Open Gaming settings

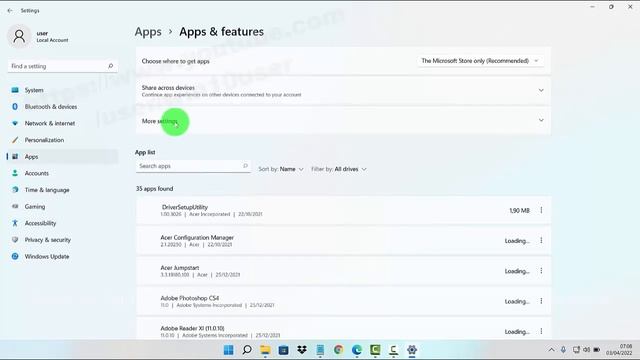(35, 207)
